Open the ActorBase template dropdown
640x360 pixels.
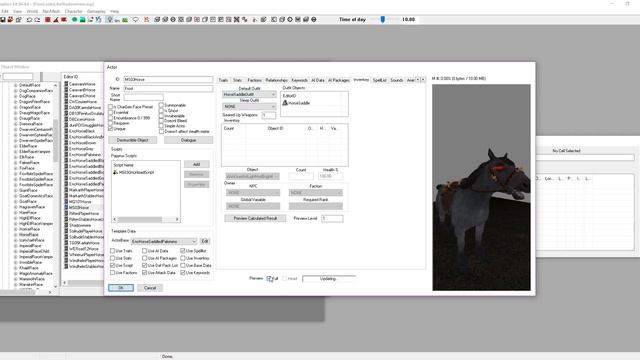pyautogui.click(x=164, y=242)
